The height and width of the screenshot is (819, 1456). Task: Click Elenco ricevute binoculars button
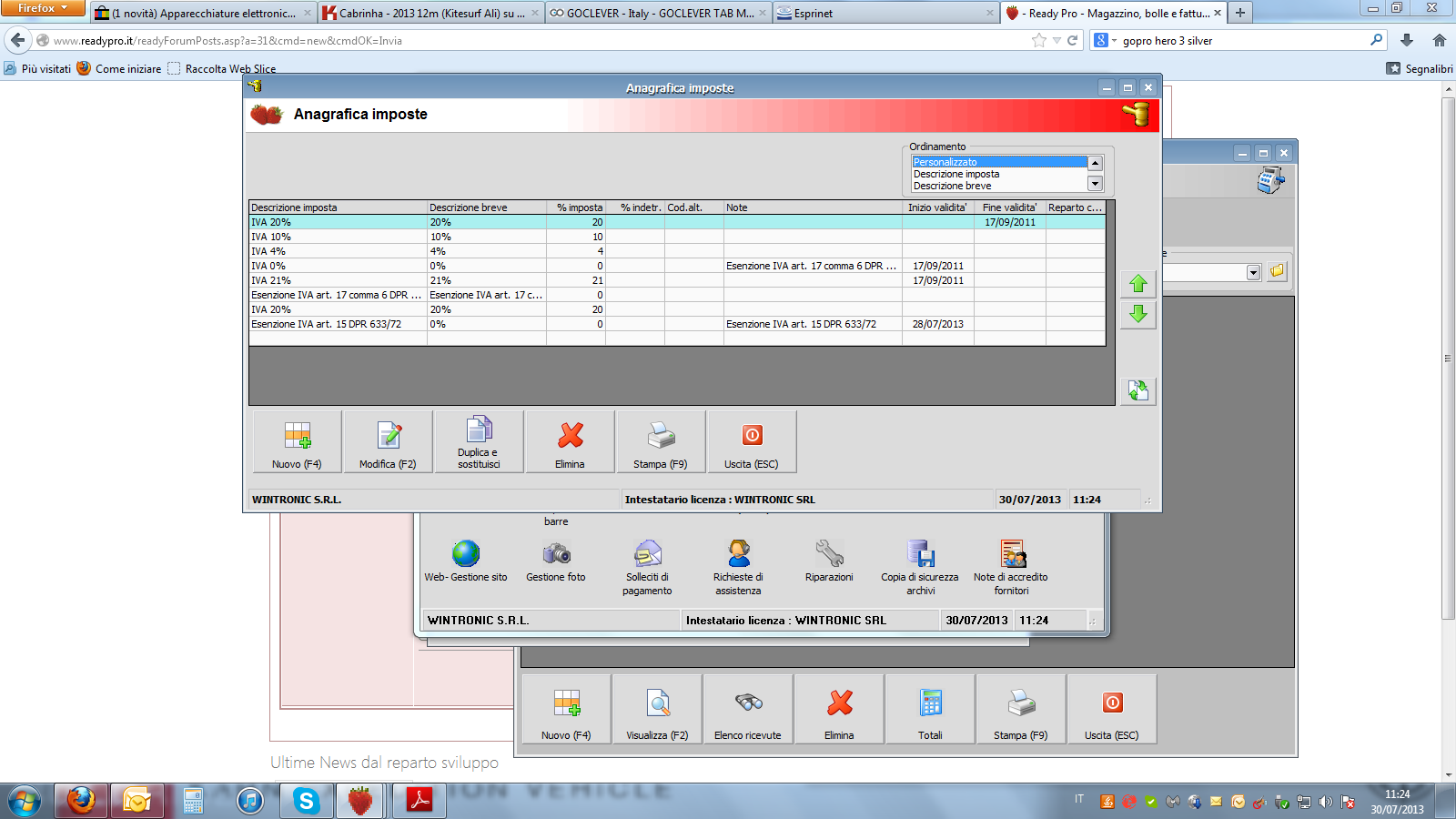tap(748, 710)
